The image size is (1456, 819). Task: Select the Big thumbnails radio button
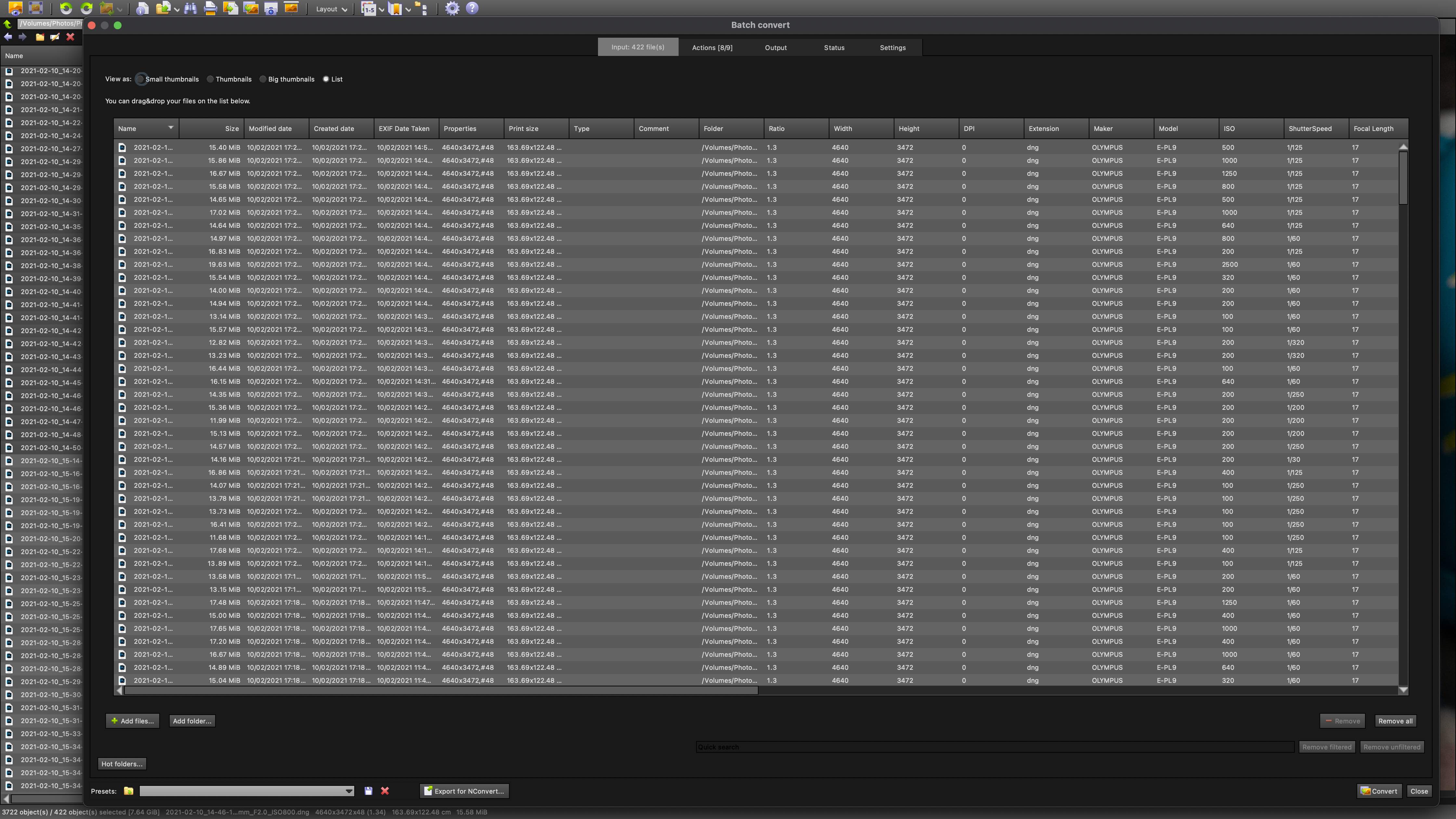[263, 79]
